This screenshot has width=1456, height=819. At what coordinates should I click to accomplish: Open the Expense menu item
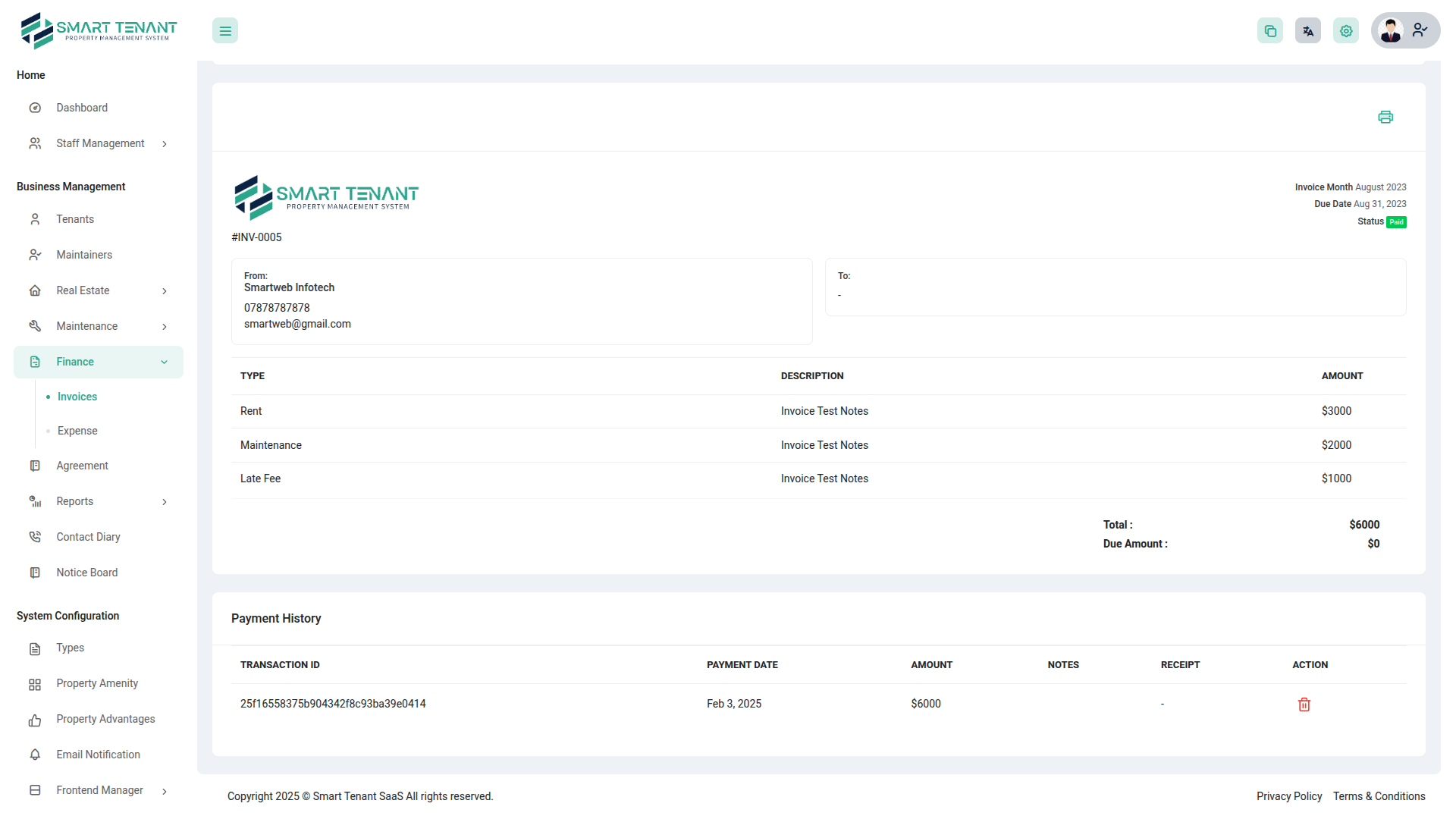click(x=77, y=431)
